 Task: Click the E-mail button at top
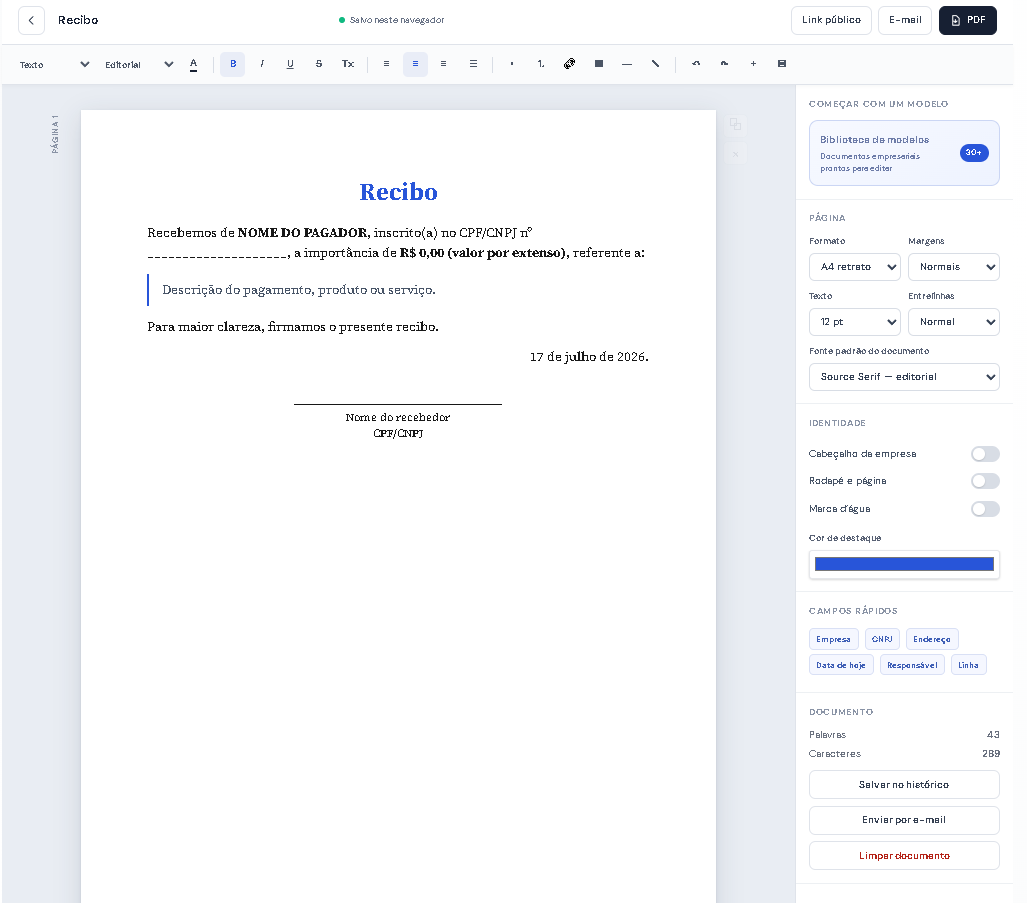click(905, 20)
